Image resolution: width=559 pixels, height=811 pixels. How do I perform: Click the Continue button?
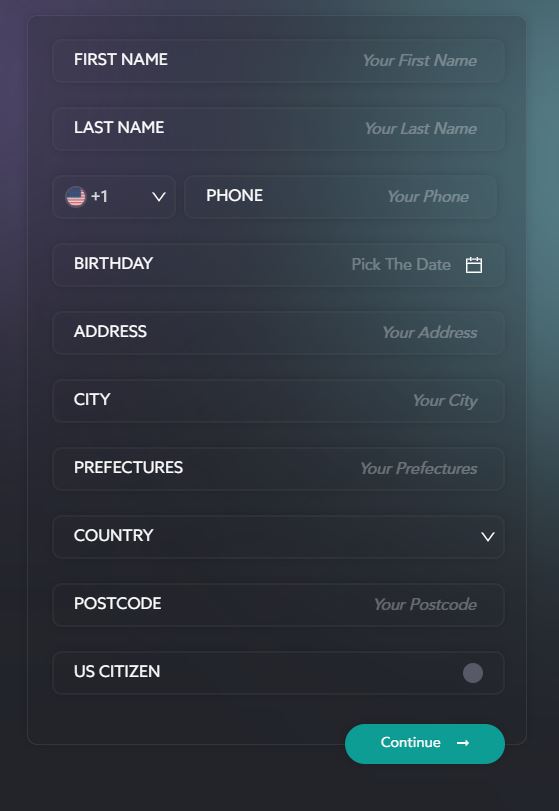(x=425, y=743)
